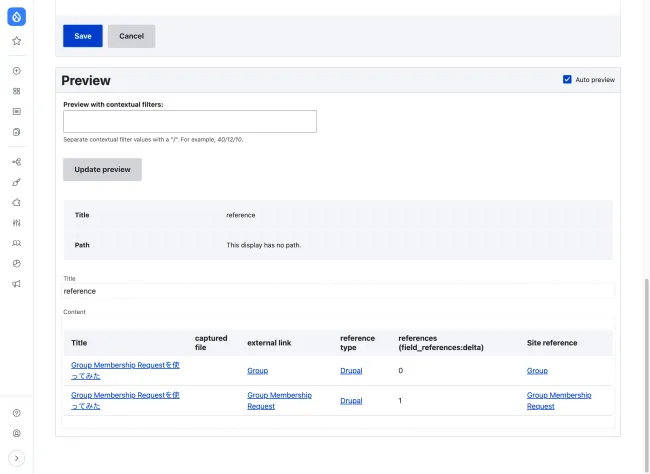The width and height of the screenshot is (650, 474).
Task: Open the Drupal reference type link in first row
Action: tap(351, 371)
